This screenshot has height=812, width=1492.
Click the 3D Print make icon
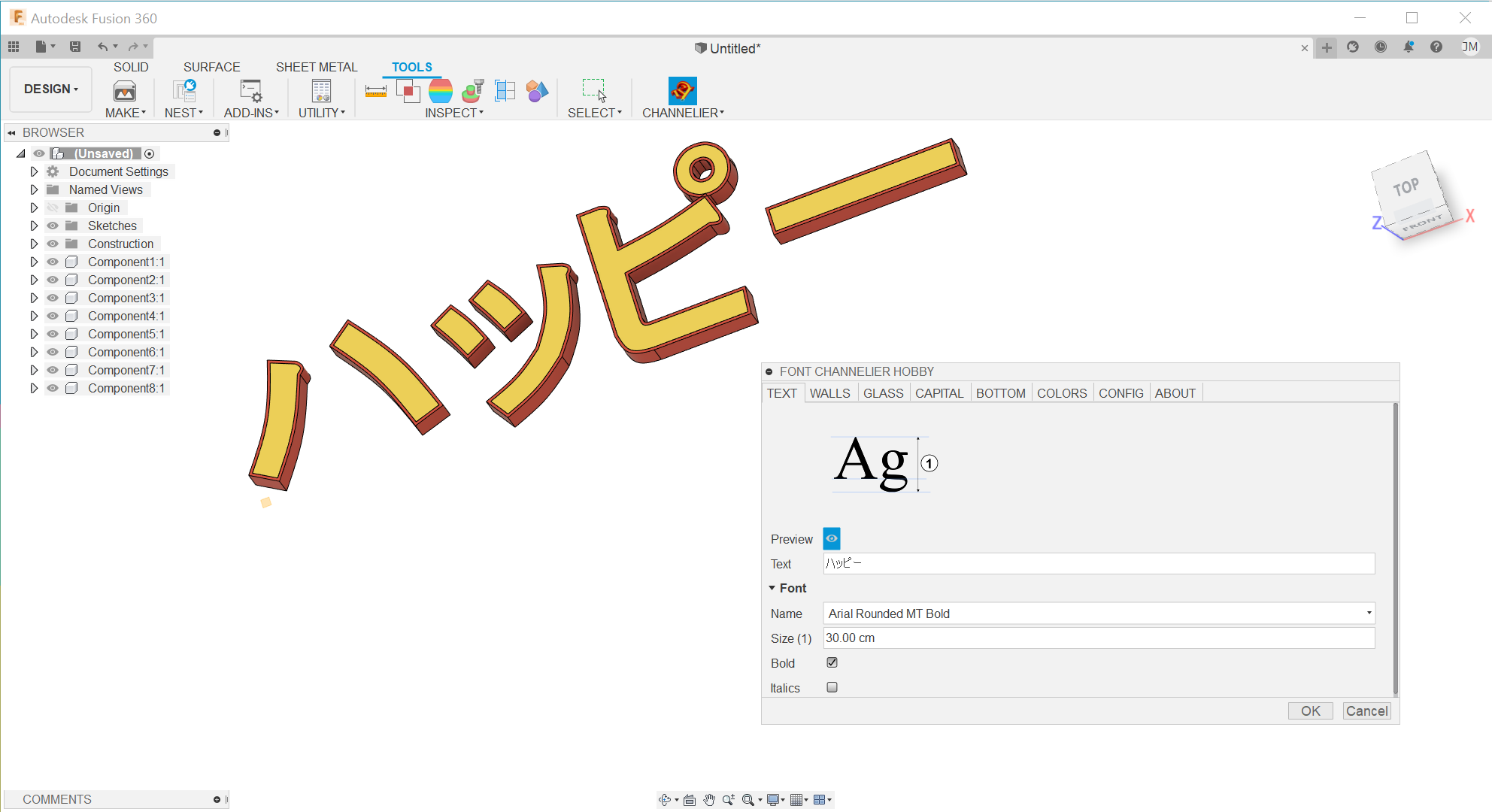(125, 91)
